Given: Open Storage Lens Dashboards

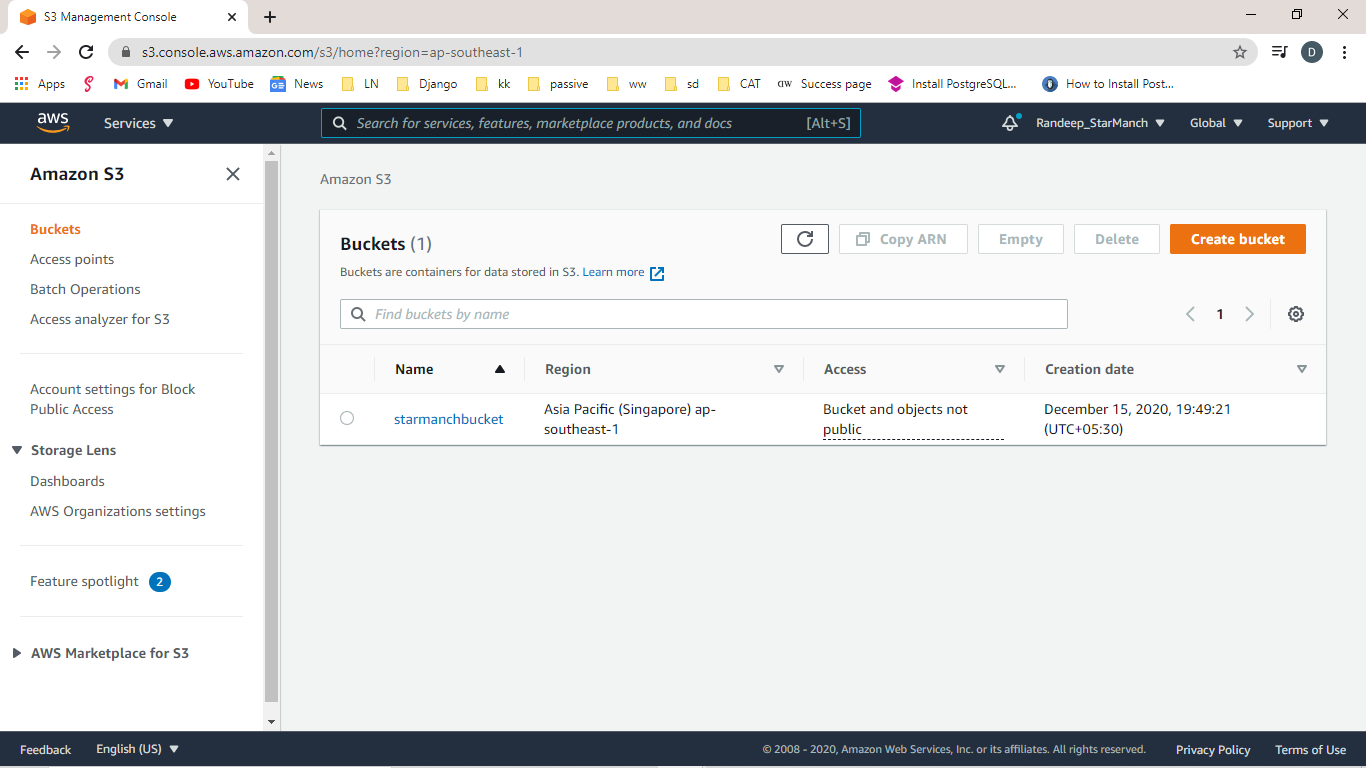Looking at the screenshot, I should point(67,481).
